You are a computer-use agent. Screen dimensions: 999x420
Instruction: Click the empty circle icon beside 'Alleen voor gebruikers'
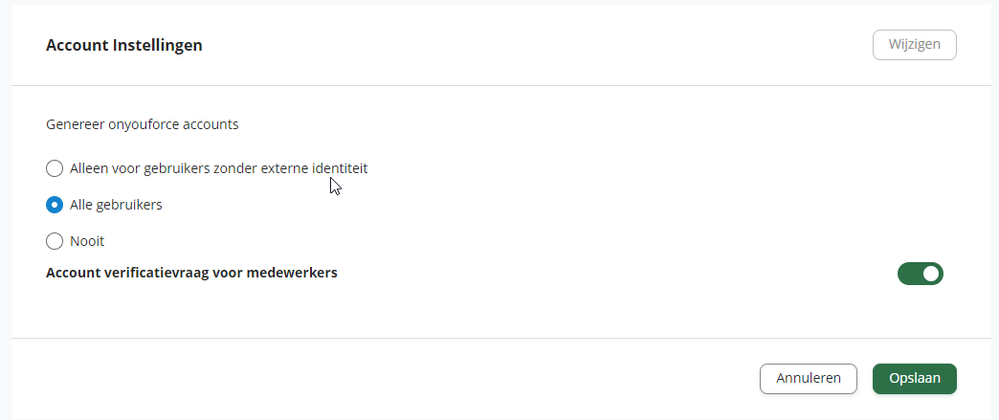[x=55, y=168]
